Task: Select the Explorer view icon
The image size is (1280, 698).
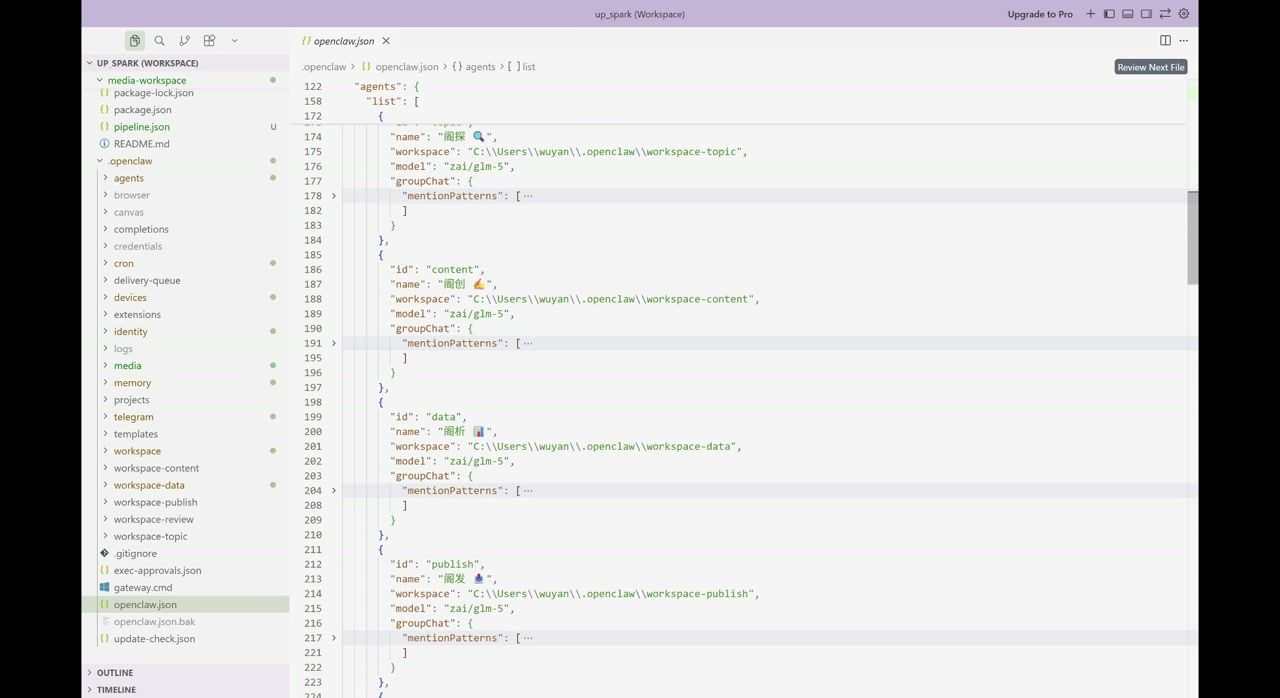Action: point(135,41)
